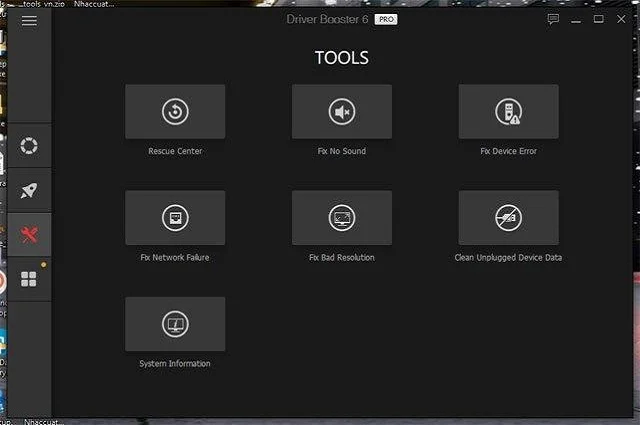Run the Clean Unplugged Device Data tile

pos(509,218)
